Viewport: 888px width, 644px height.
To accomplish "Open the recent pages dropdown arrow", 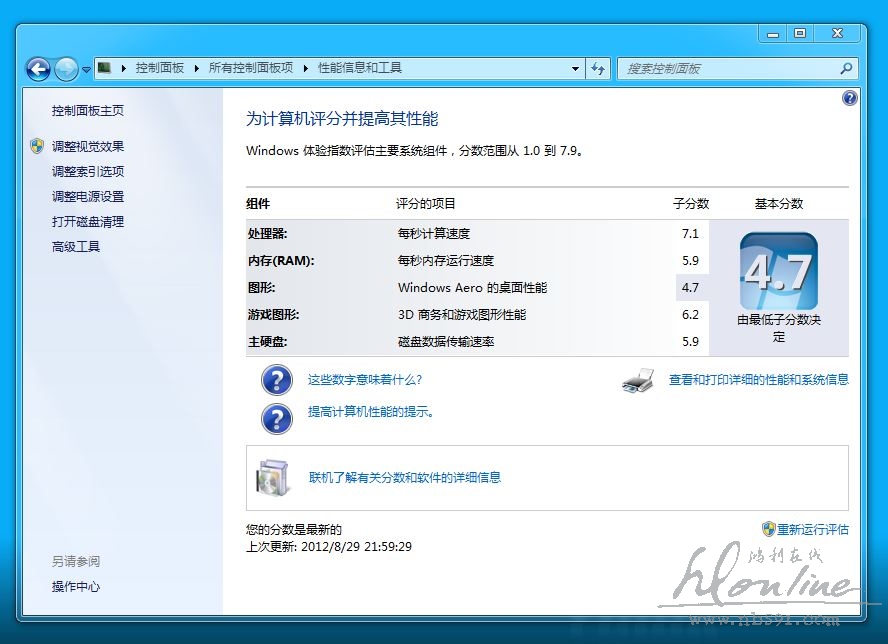I will [87, 69].
